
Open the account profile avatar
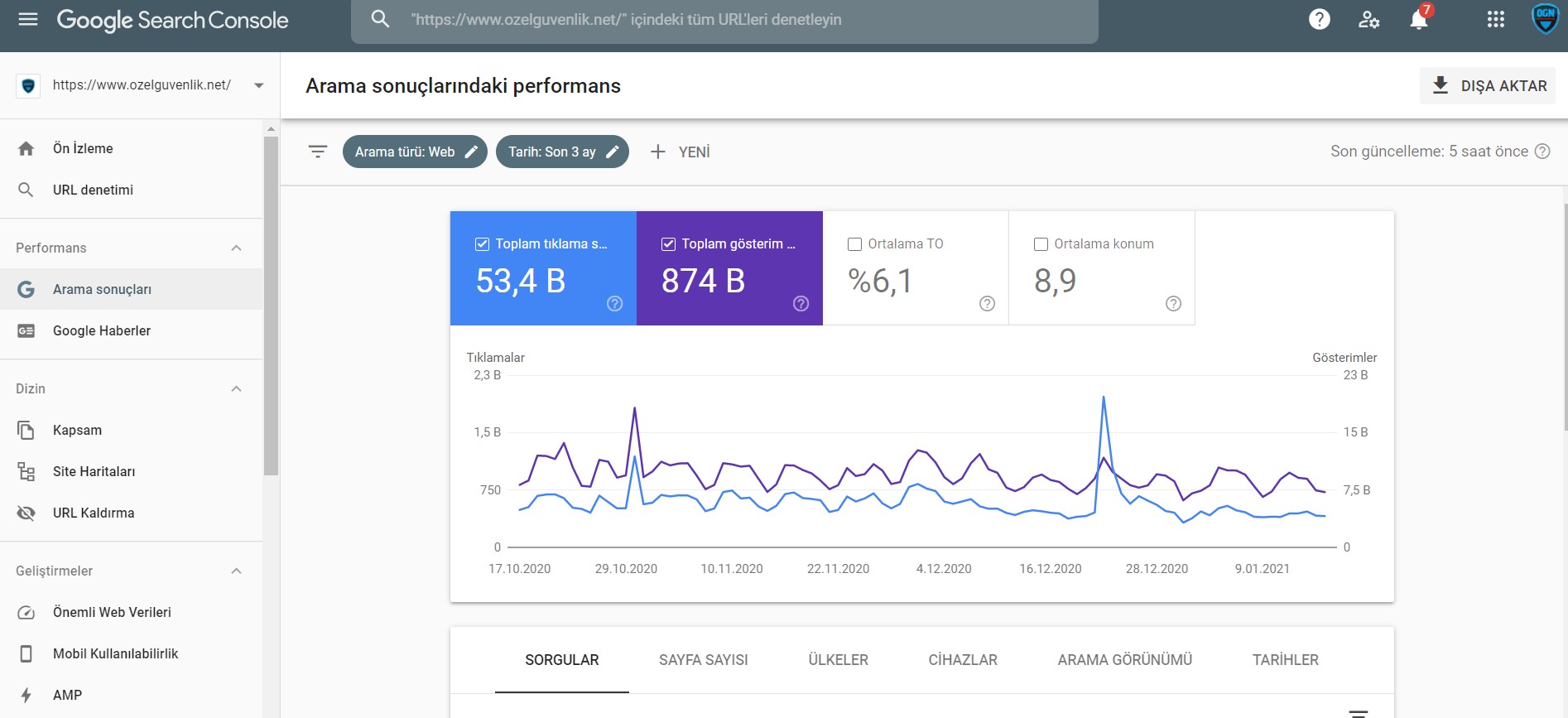pyautogui.click(x=1545, y=19)
